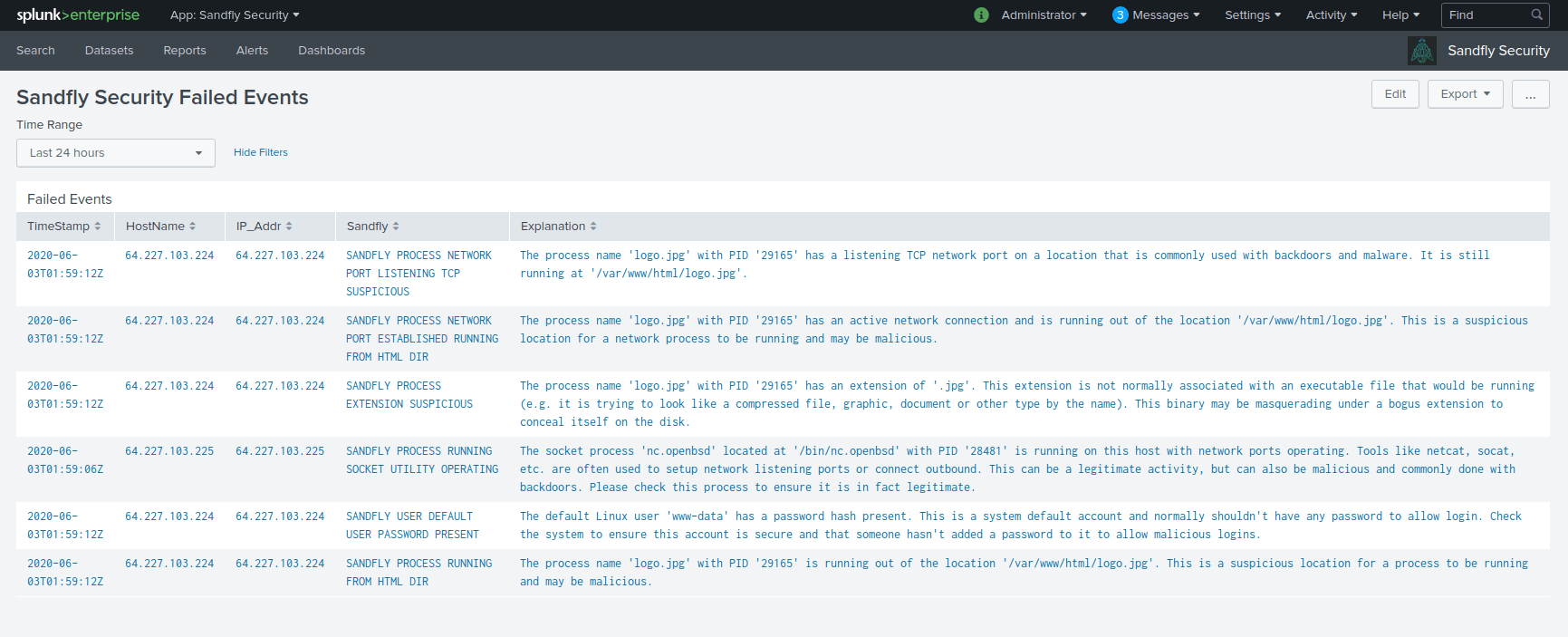Click 'SANDFLY PROCESS NETWORK PORT ESTABLISHED RUNNING FROM HTML DIR'
Viewport: 1568px width, 637px height.
pyautogui.click(x=422, y=339)
